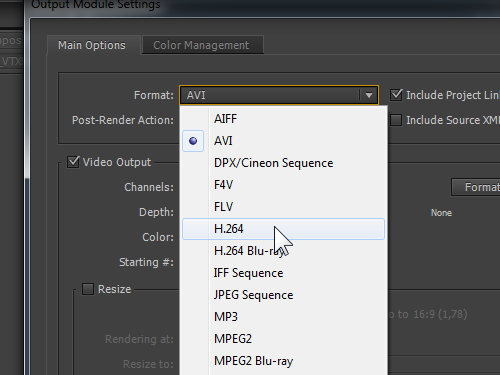Select the AVI radio bullet
Screen dimensions: 500x375
point(193,141)
